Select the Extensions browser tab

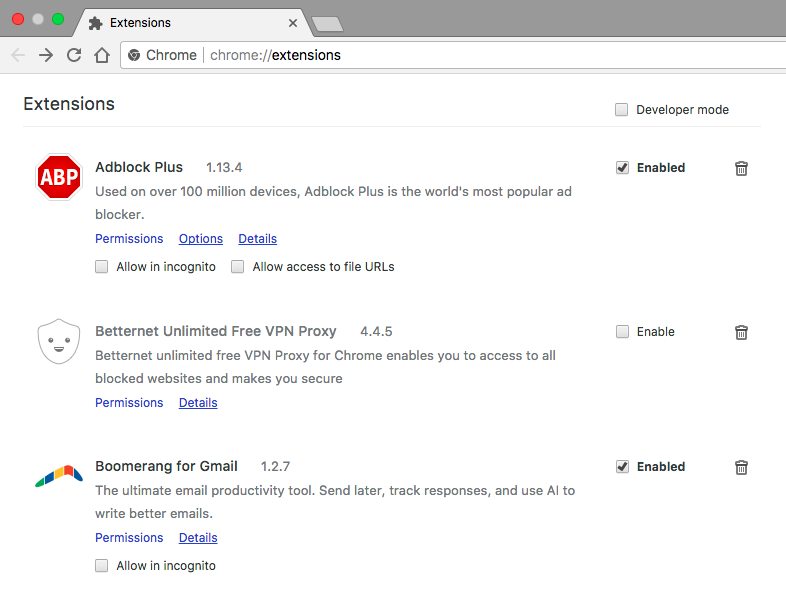[193, 23]
